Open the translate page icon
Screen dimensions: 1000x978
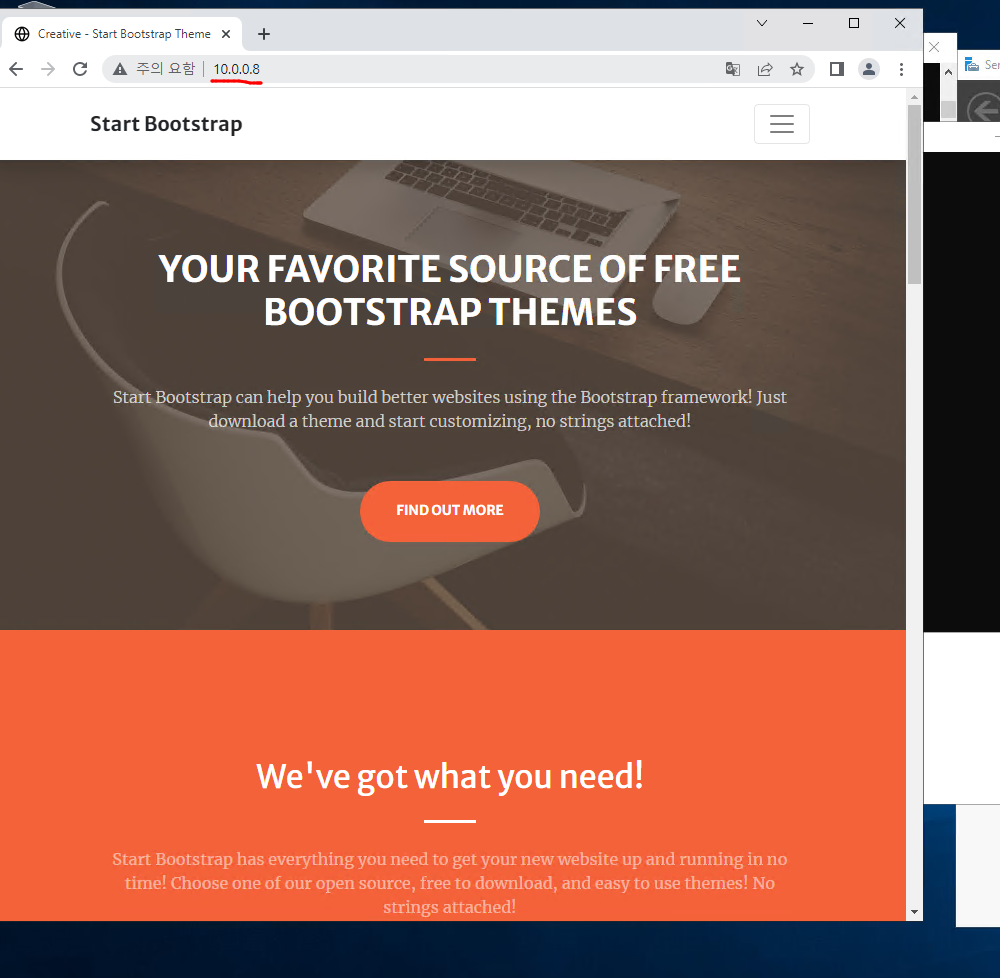tap(733, 69)
